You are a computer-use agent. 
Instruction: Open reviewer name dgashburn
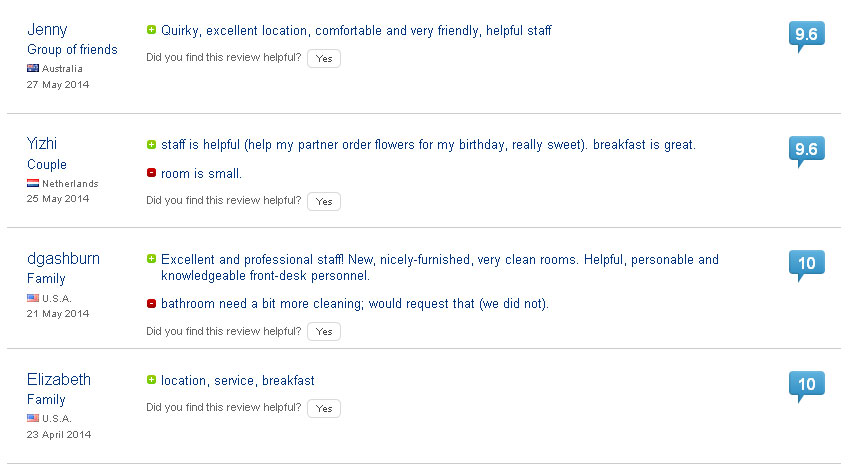pyautogui.click(x=63, y=259)
